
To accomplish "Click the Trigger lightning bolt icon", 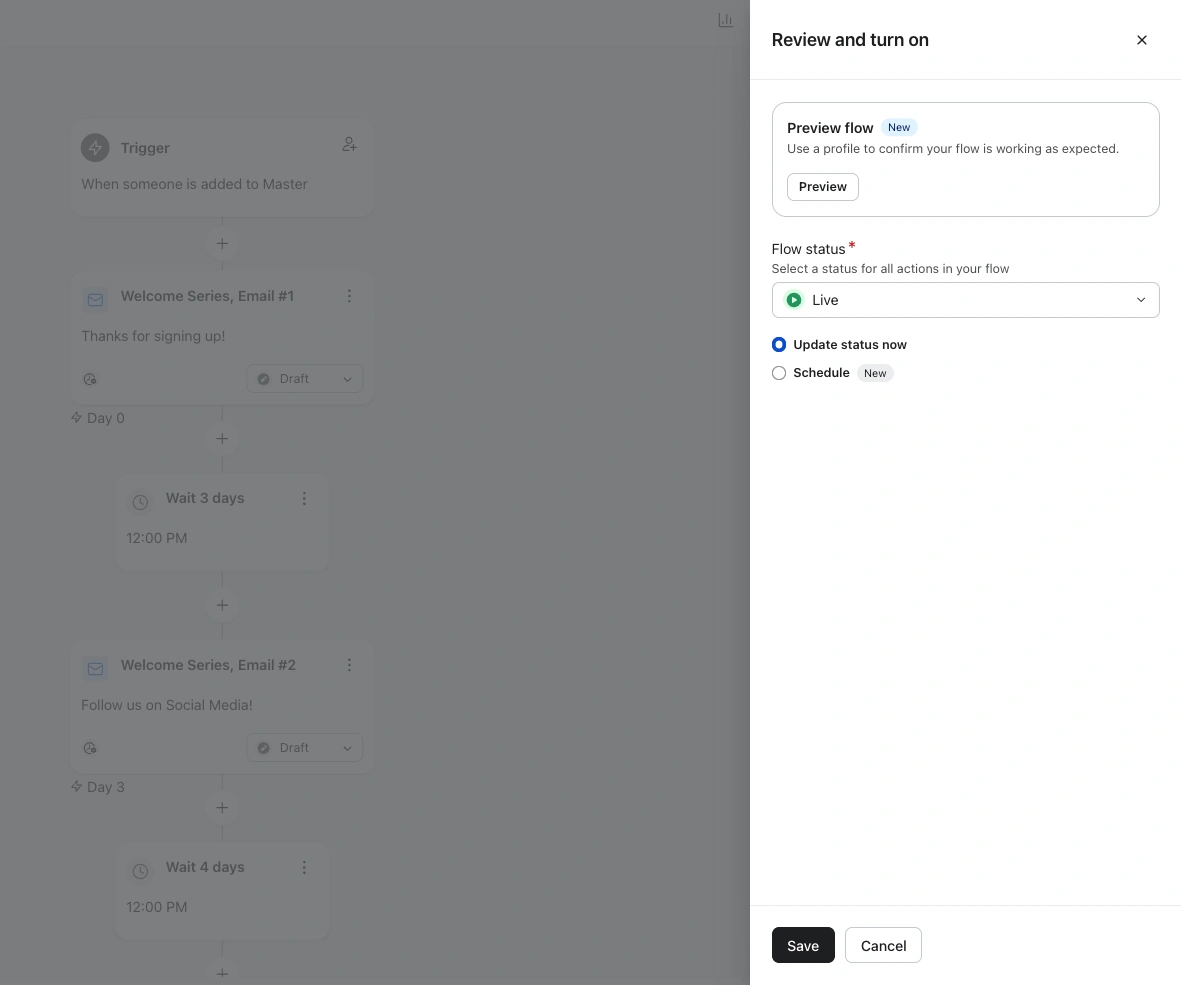I will 95,148.
